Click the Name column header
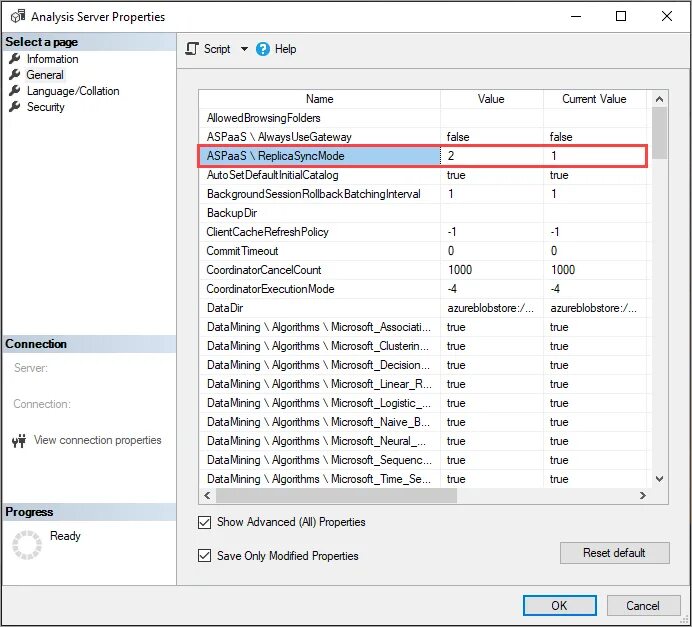This screenshot has height=627, width=692. coord(320,99)
